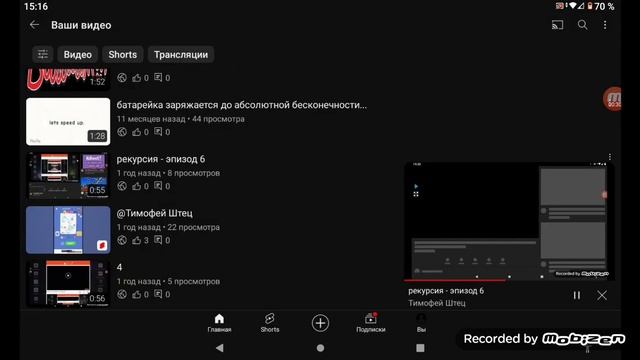Screen dimensions: 640x360
Task: Open miniplayer title рекурсия - эпизод 6
Action: 446,291
